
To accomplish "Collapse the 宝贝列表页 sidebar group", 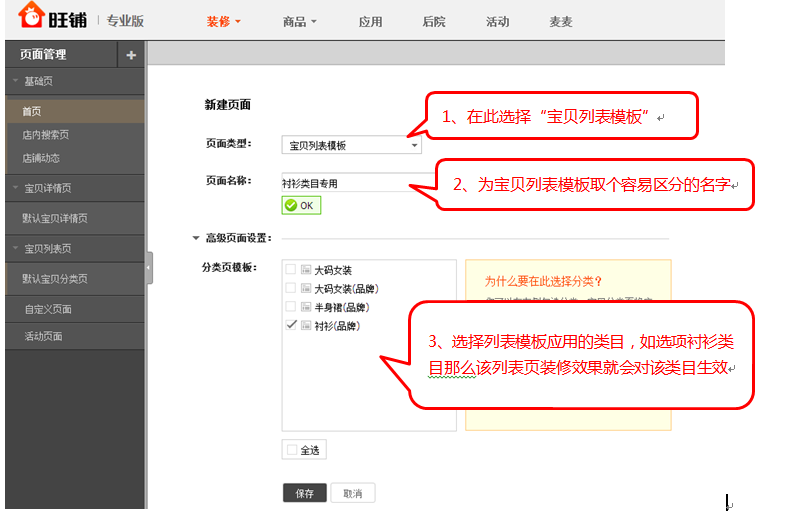I will (x=16, y=248).
